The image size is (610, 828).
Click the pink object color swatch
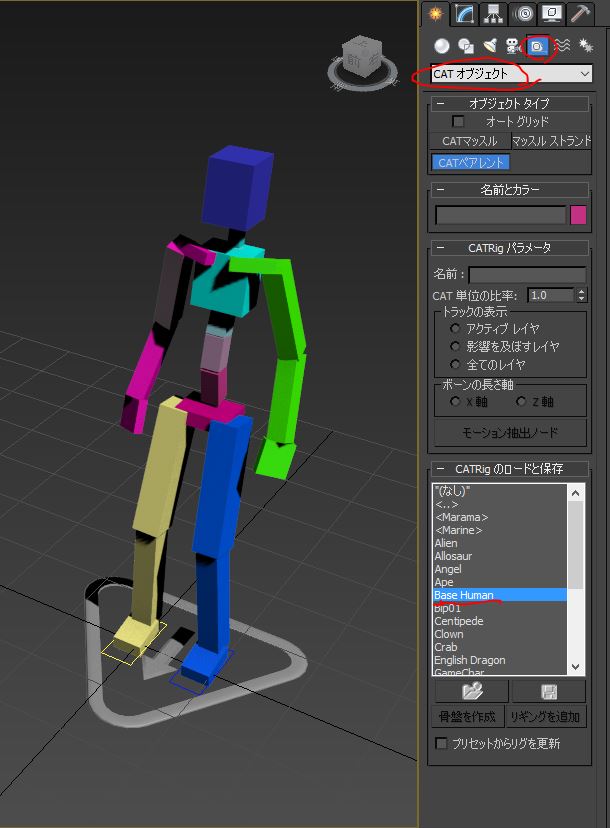(x=578, y=215)
